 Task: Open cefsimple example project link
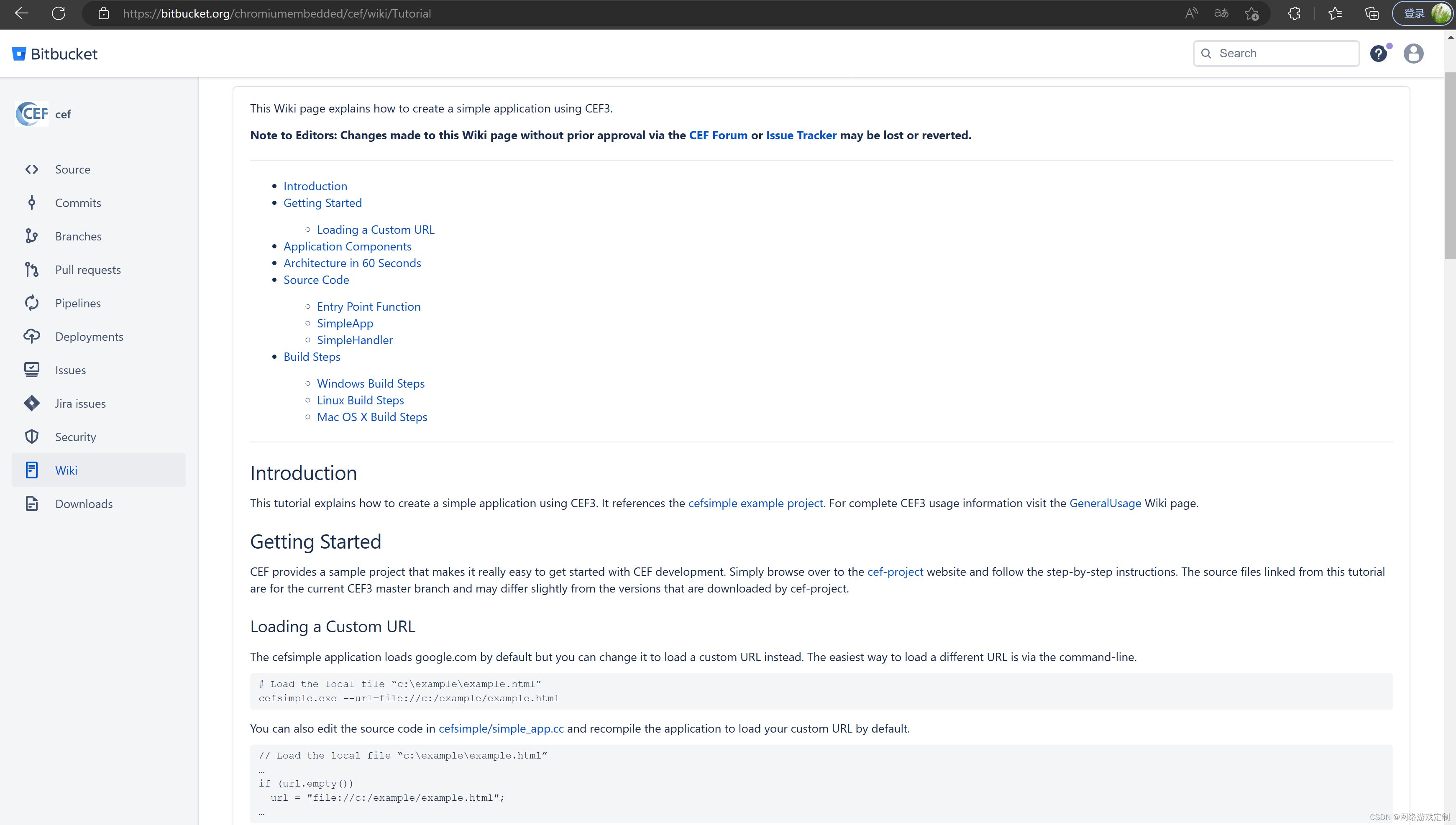755,503
